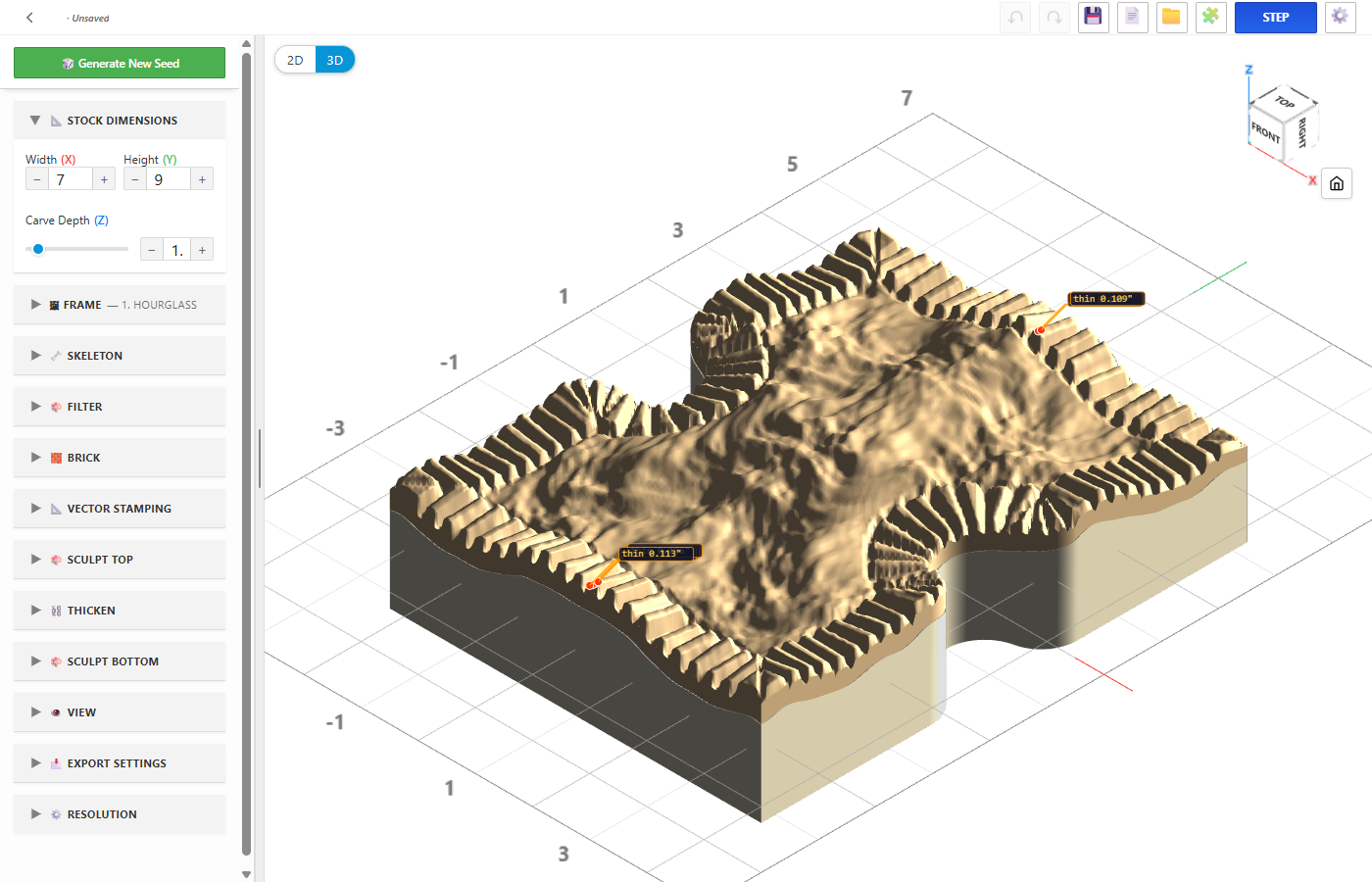Click the back arrow icon
This screenshot has height=882, width=1372.
[x=29, y=18]
